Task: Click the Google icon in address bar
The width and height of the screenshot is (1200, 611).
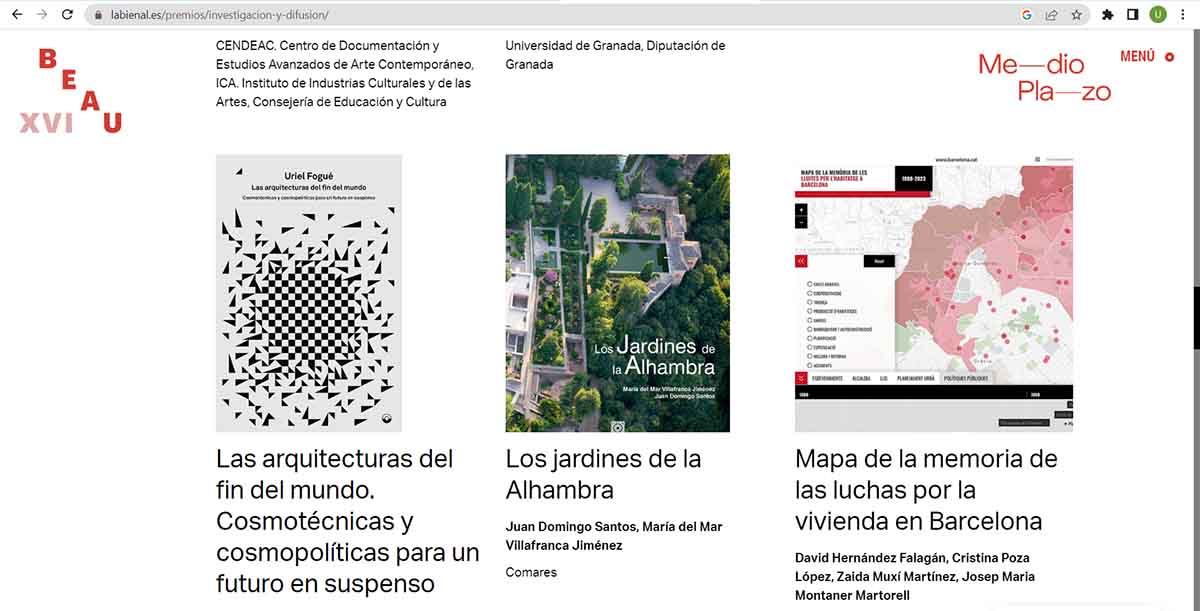Action: pyautogui.click(x=1027, y=15)
